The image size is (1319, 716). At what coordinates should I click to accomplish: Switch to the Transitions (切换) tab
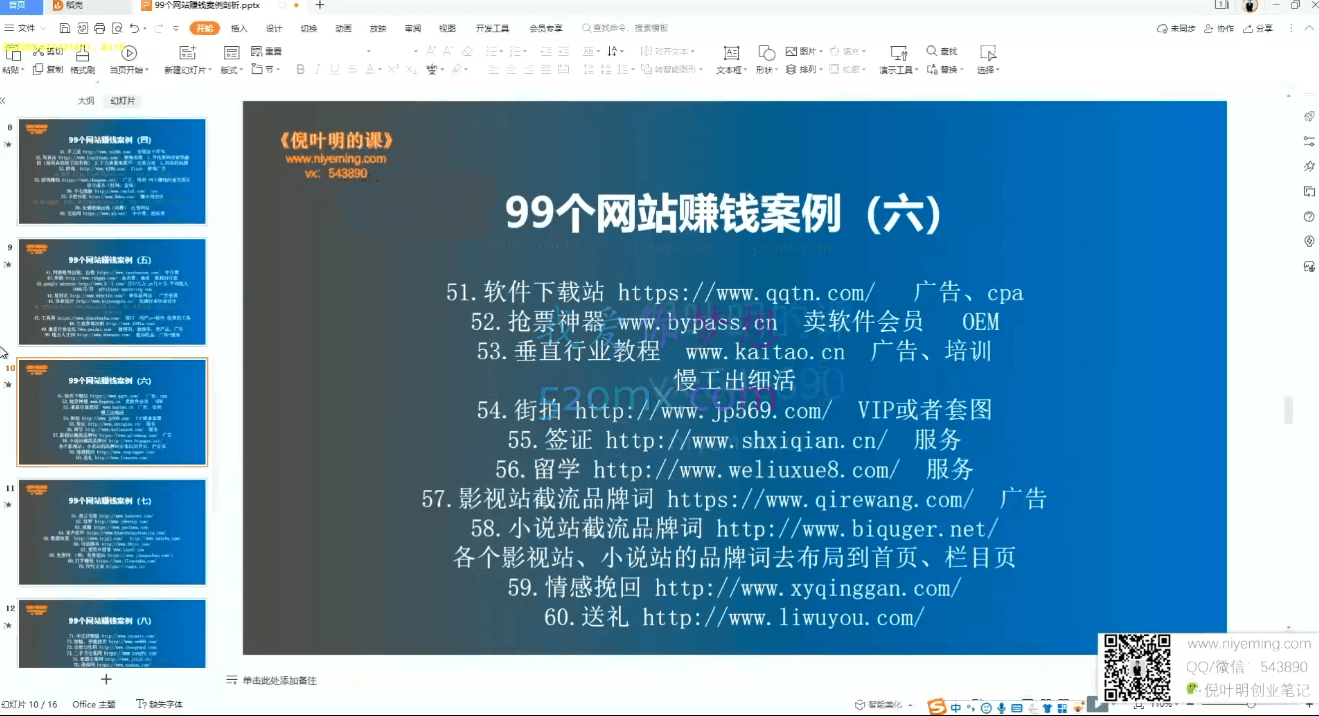pyautogui.click(x=309, y=29)
